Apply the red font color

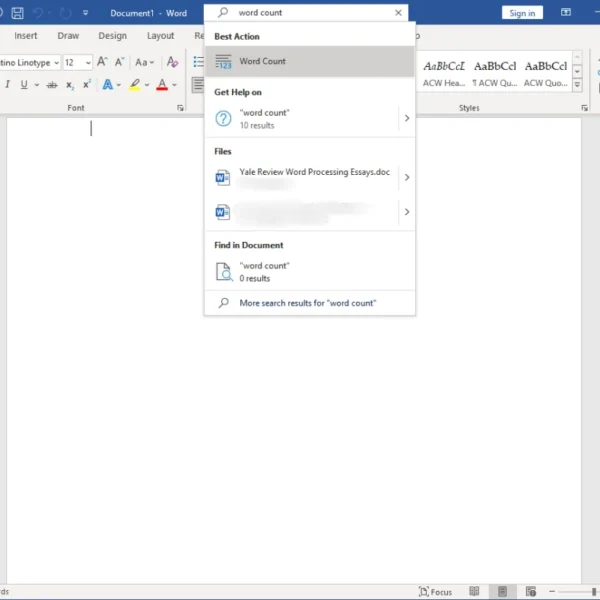click(162, 85)
